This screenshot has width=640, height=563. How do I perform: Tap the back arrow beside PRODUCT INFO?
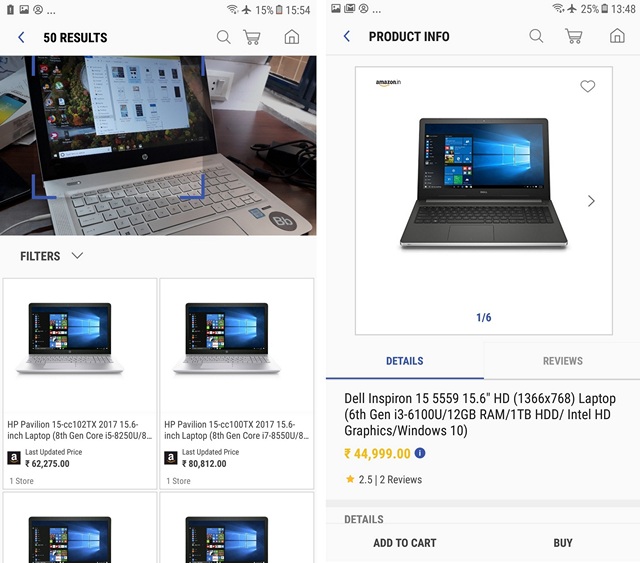(347, 36)
